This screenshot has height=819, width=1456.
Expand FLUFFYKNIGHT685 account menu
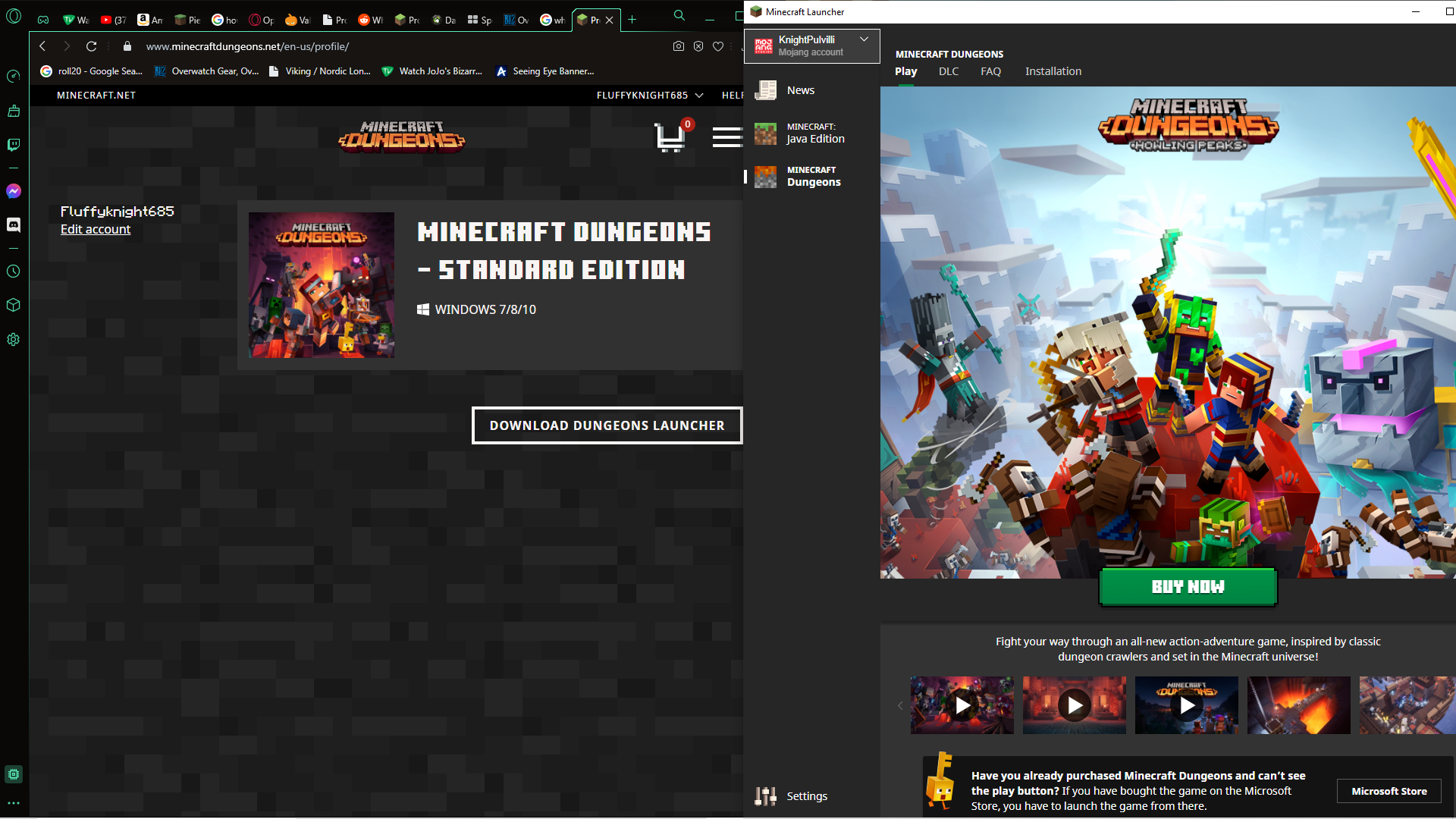click(x=650, y=96)
